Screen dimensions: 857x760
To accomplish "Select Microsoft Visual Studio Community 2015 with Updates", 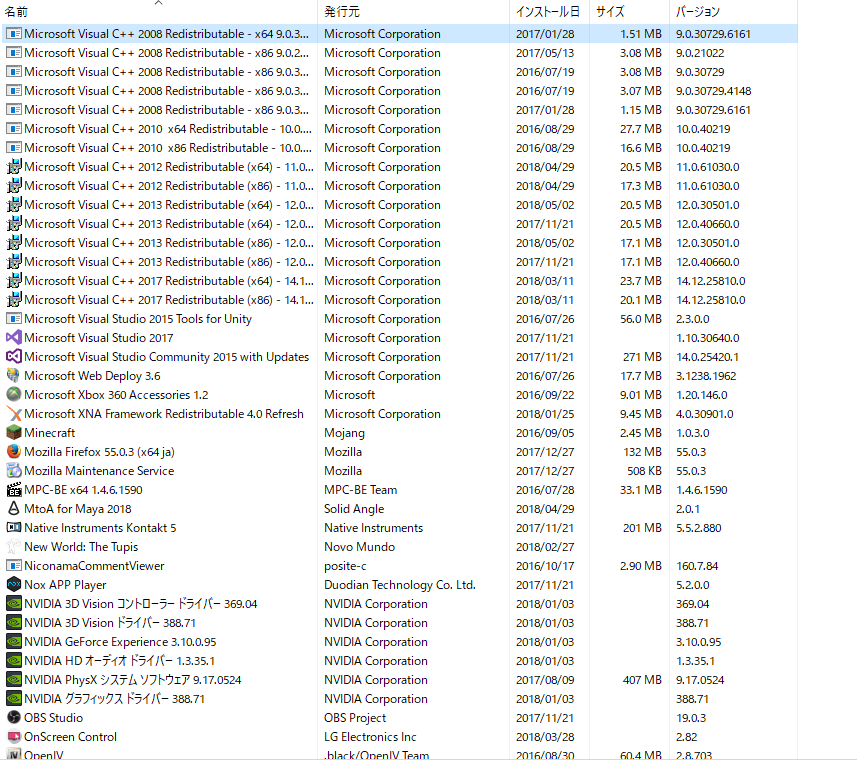I will (167, 357).
